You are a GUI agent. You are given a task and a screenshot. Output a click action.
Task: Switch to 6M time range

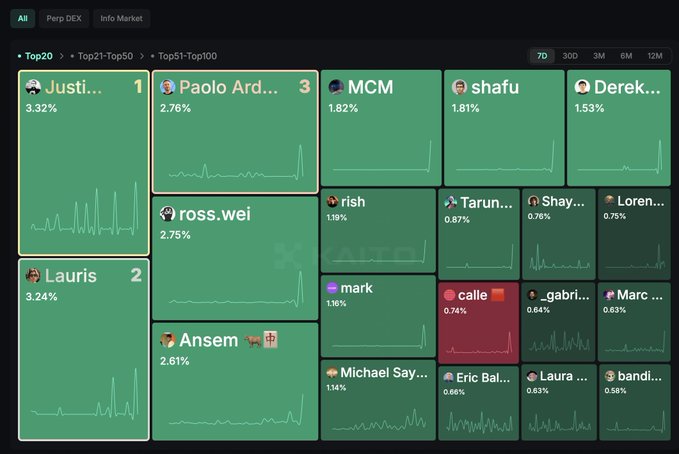(x=626, y=56)
